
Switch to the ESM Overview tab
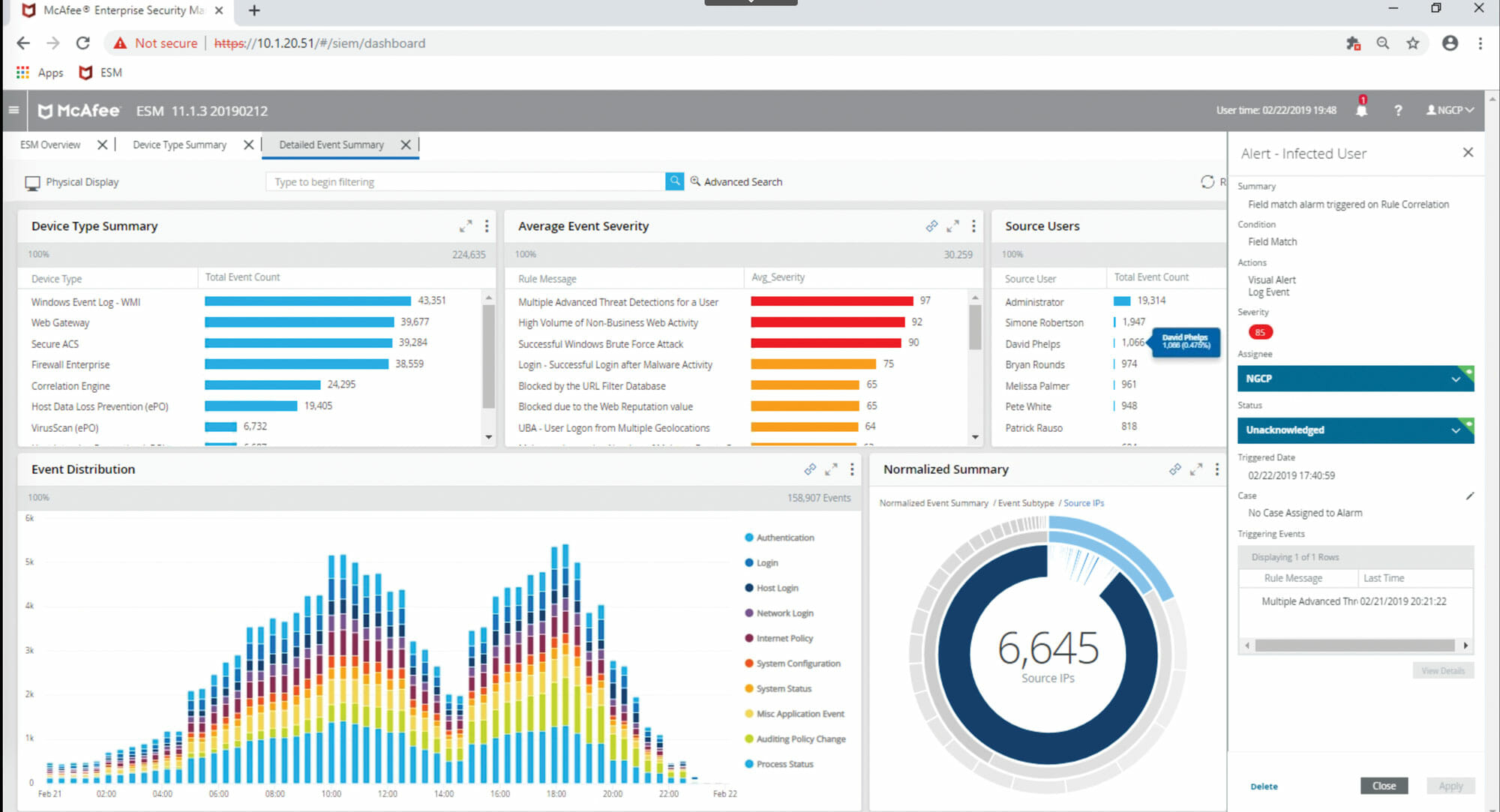click(49, 144)
